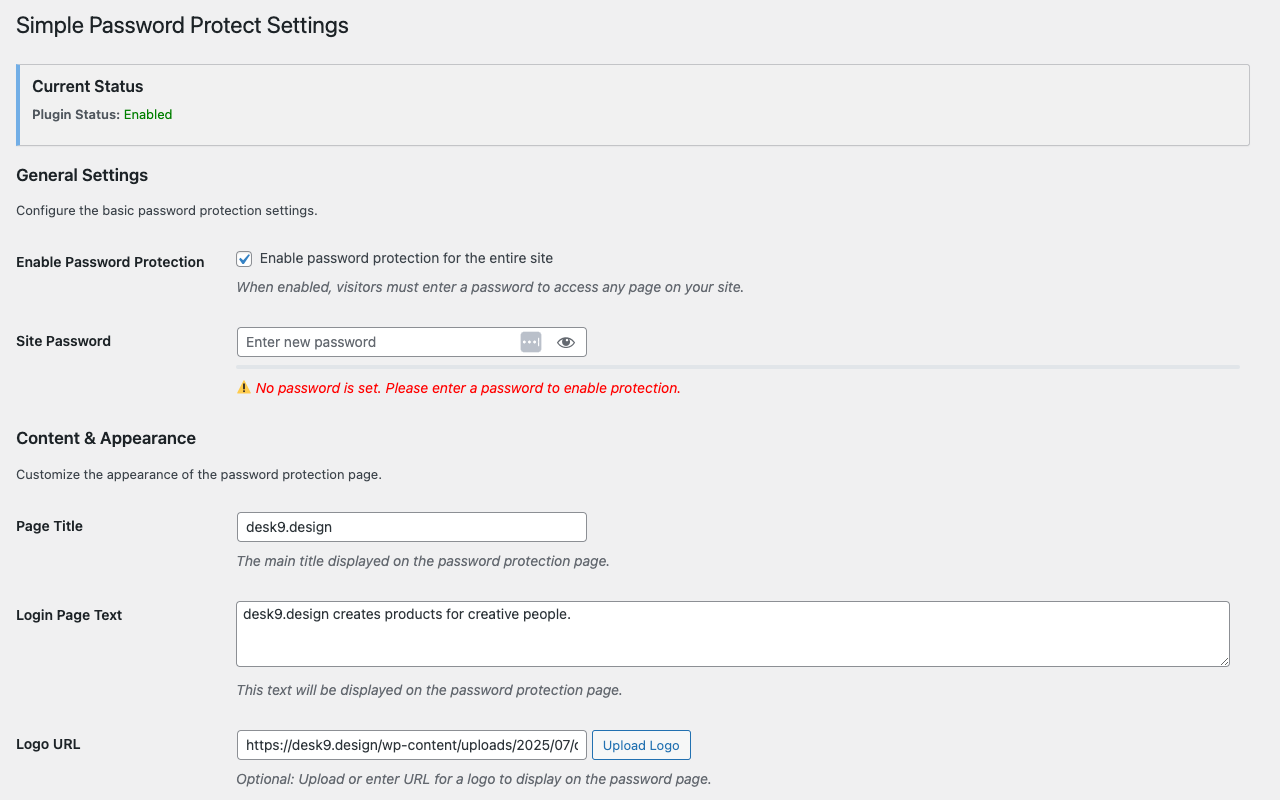The height and width of the screenshot is (800, 1280).
Task: Click into the Page Title field
Action: 411,527
